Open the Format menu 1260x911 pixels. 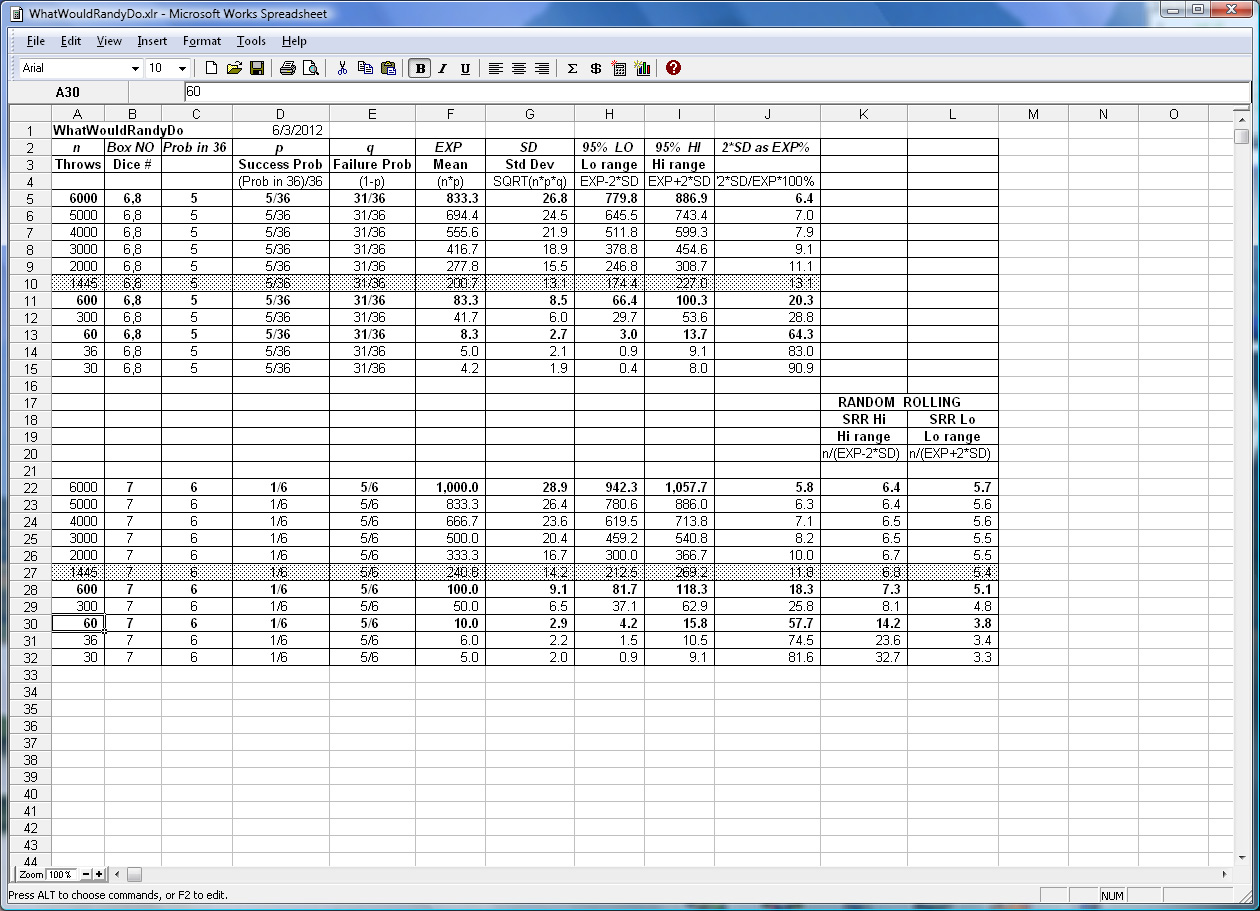pyautogui.click(x=202, y=41)
